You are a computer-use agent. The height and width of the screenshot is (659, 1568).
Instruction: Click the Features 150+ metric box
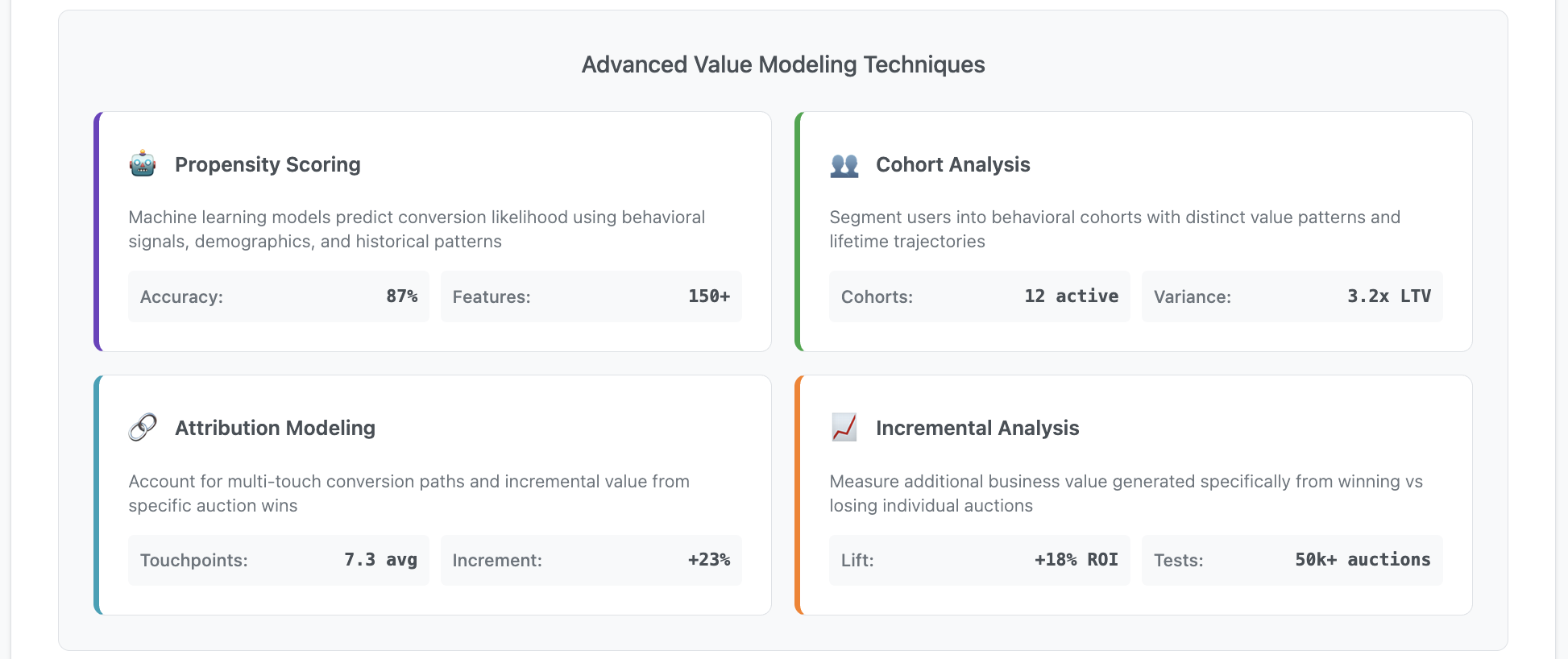click(591, 296)
